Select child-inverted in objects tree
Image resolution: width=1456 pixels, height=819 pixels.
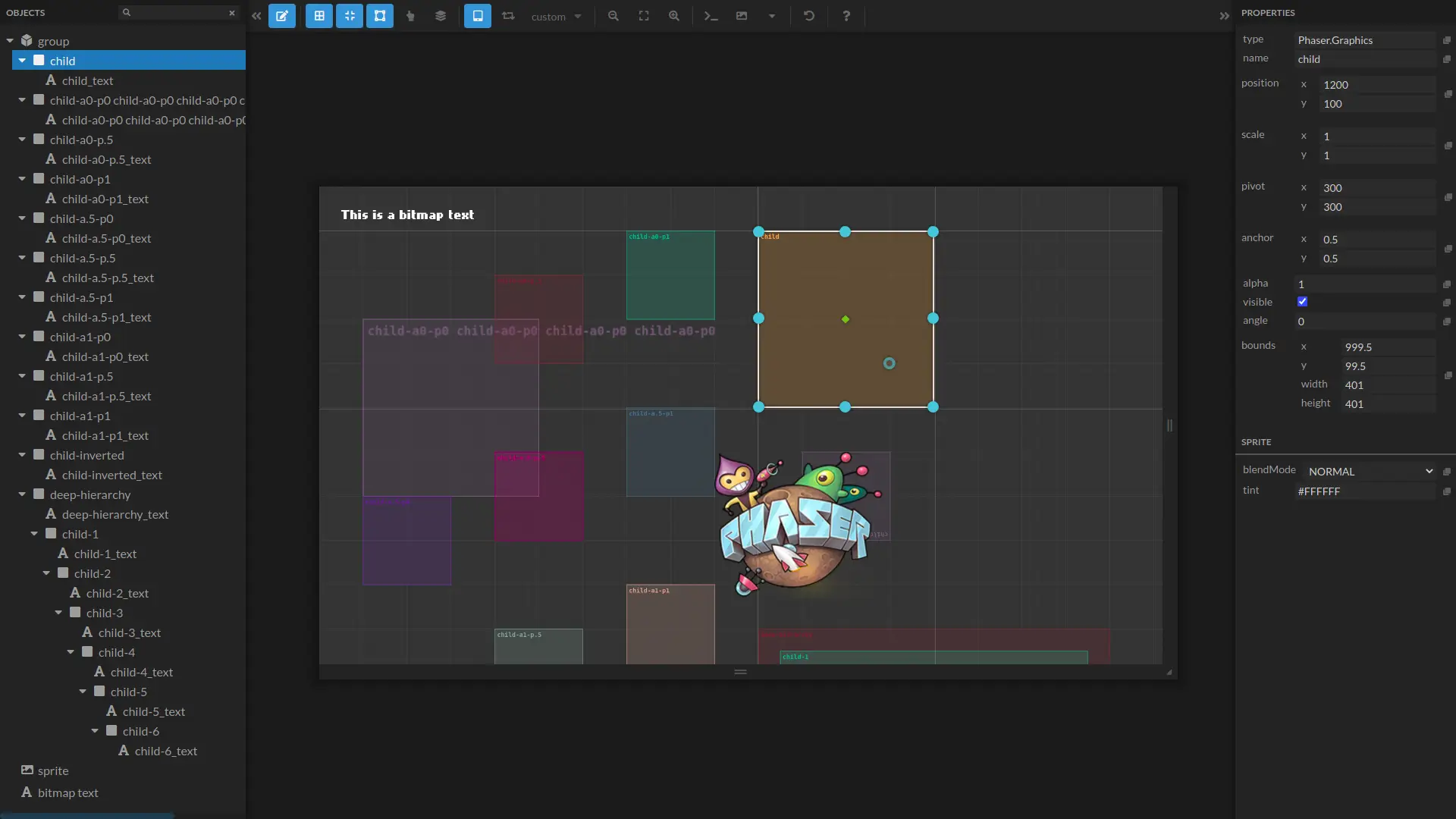tap(86, 455)
